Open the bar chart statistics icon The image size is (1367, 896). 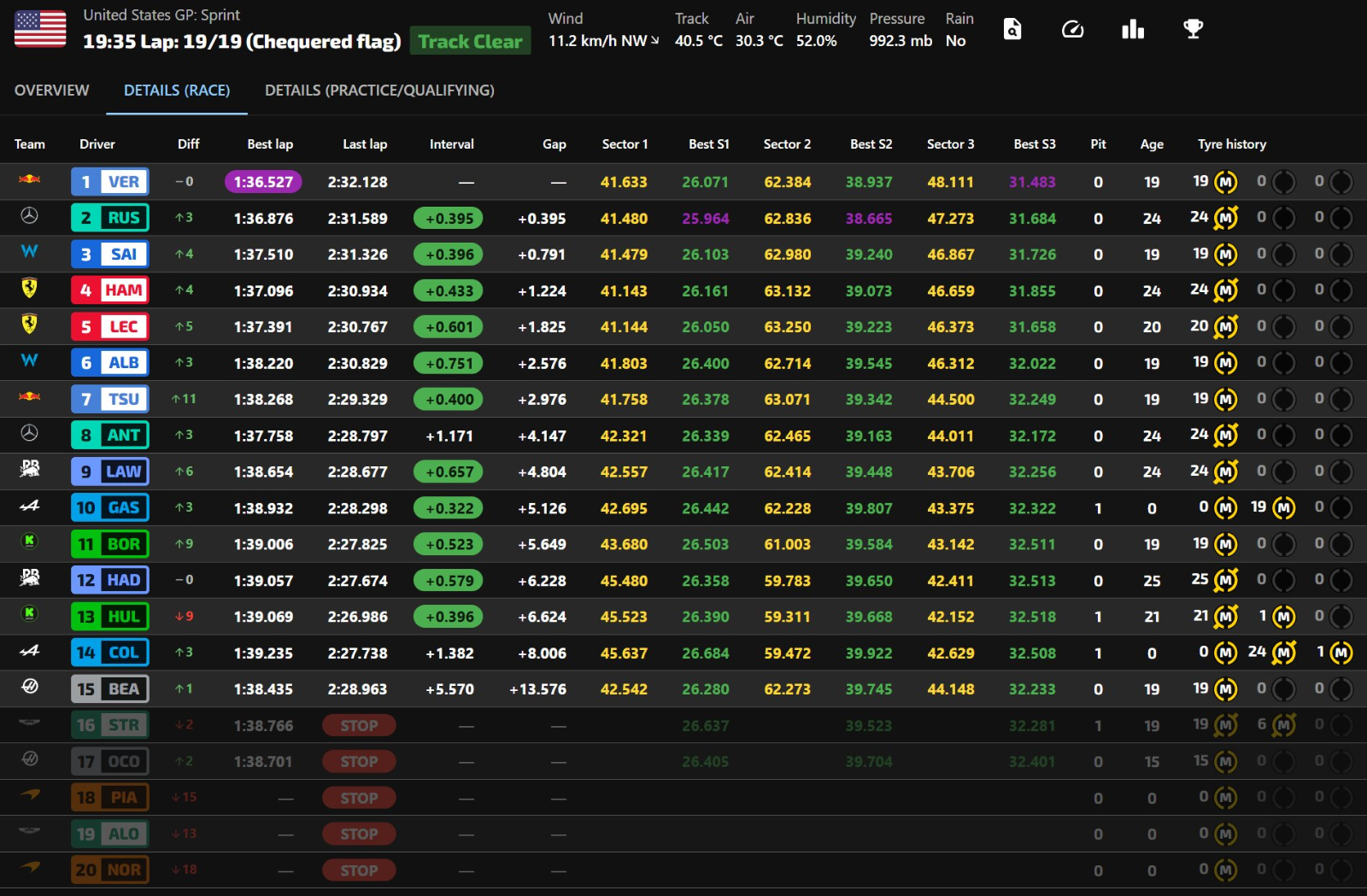coord(1133,29)
